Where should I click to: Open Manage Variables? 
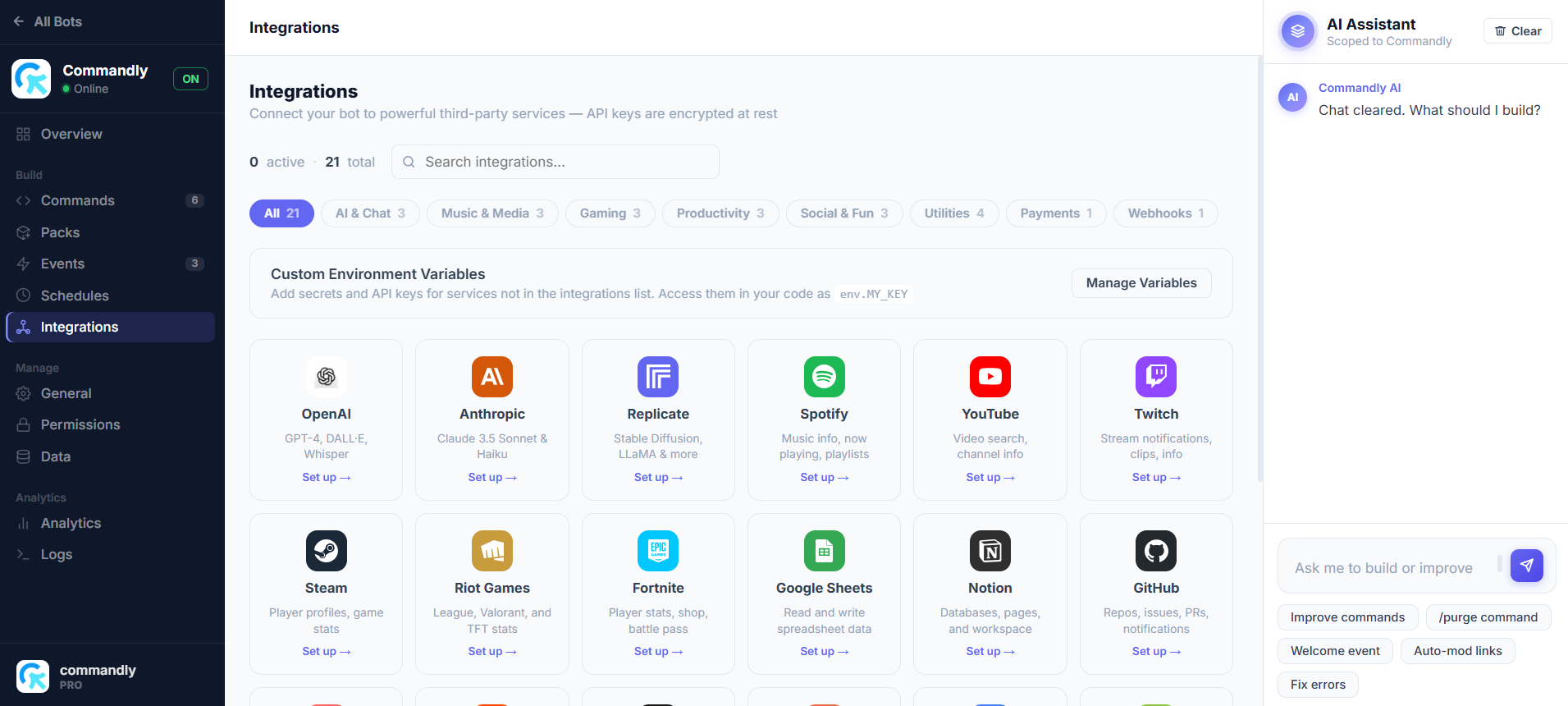(1141, 283)
